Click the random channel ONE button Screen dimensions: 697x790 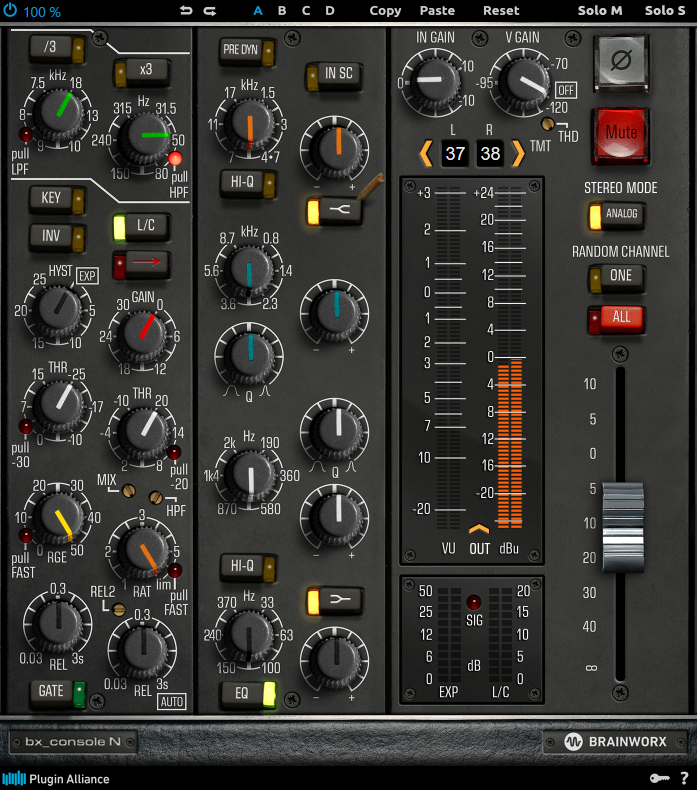click(x=616, y=277)
